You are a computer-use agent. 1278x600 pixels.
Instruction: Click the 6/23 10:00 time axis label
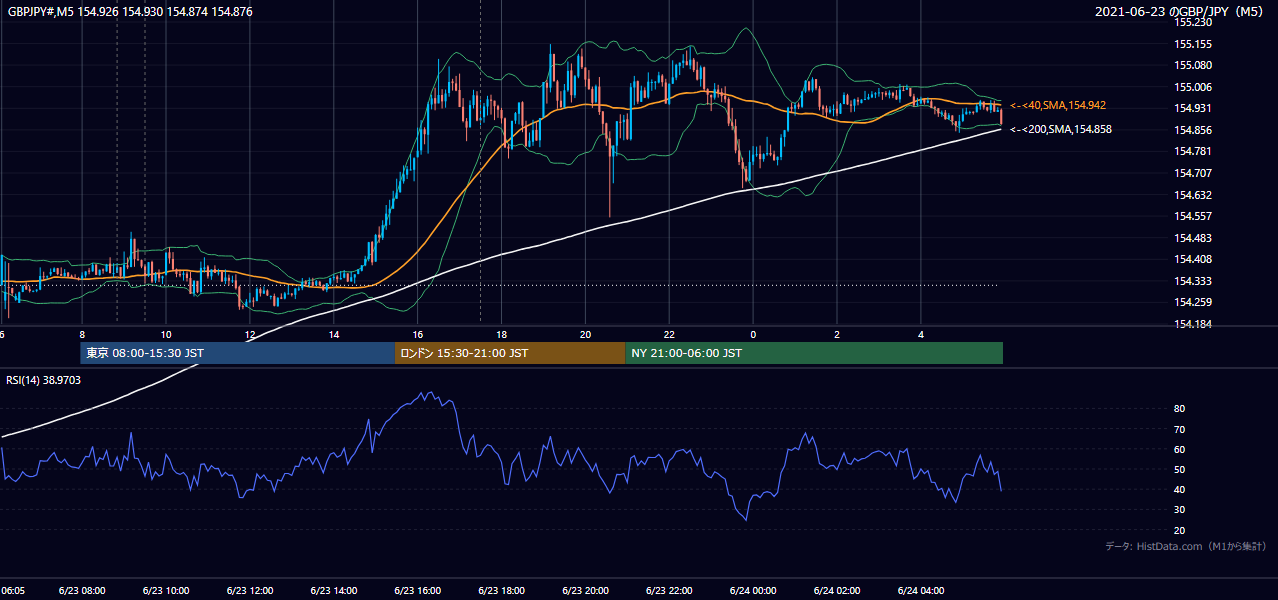pyautogui.click(x=166, y=591)
